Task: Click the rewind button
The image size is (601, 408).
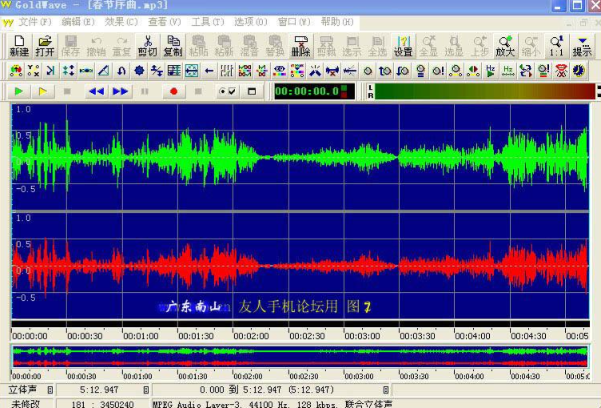Action: click(x=95, y=91)
